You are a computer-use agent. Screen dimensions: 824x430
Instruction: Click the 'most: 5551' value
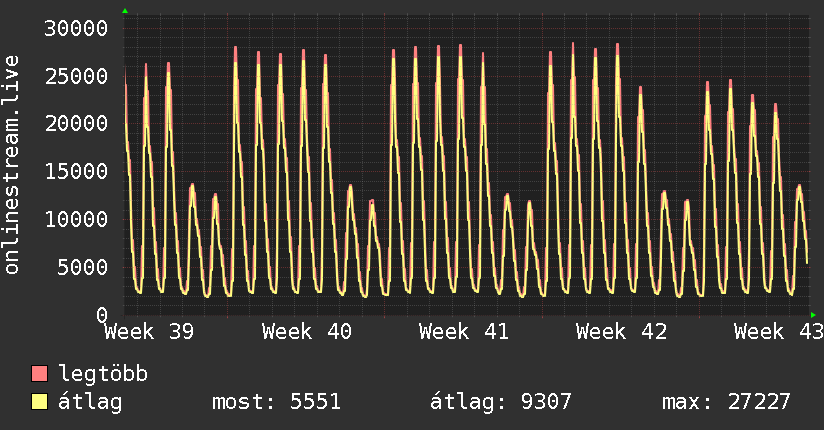pos(276,402)
